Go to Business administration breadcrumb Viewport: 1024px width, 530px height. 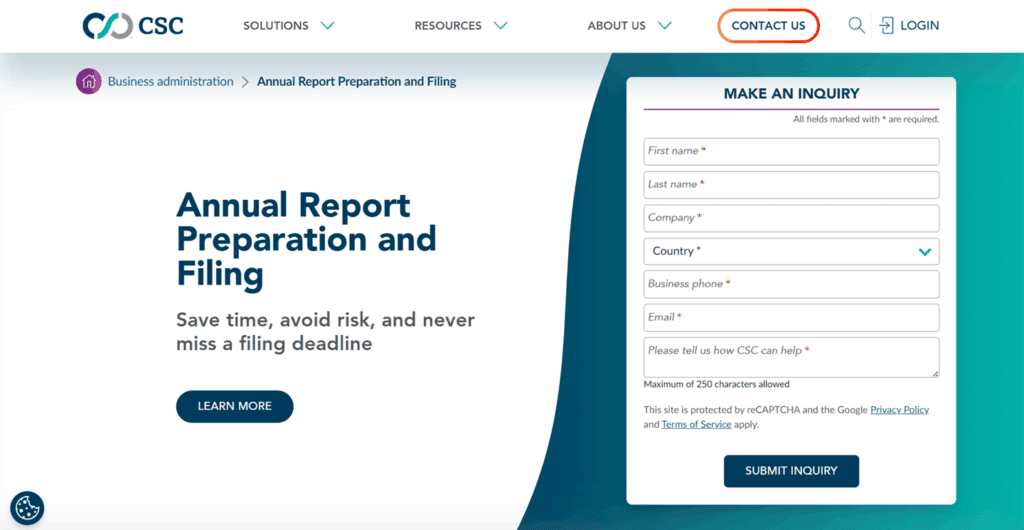coord(170,82)
